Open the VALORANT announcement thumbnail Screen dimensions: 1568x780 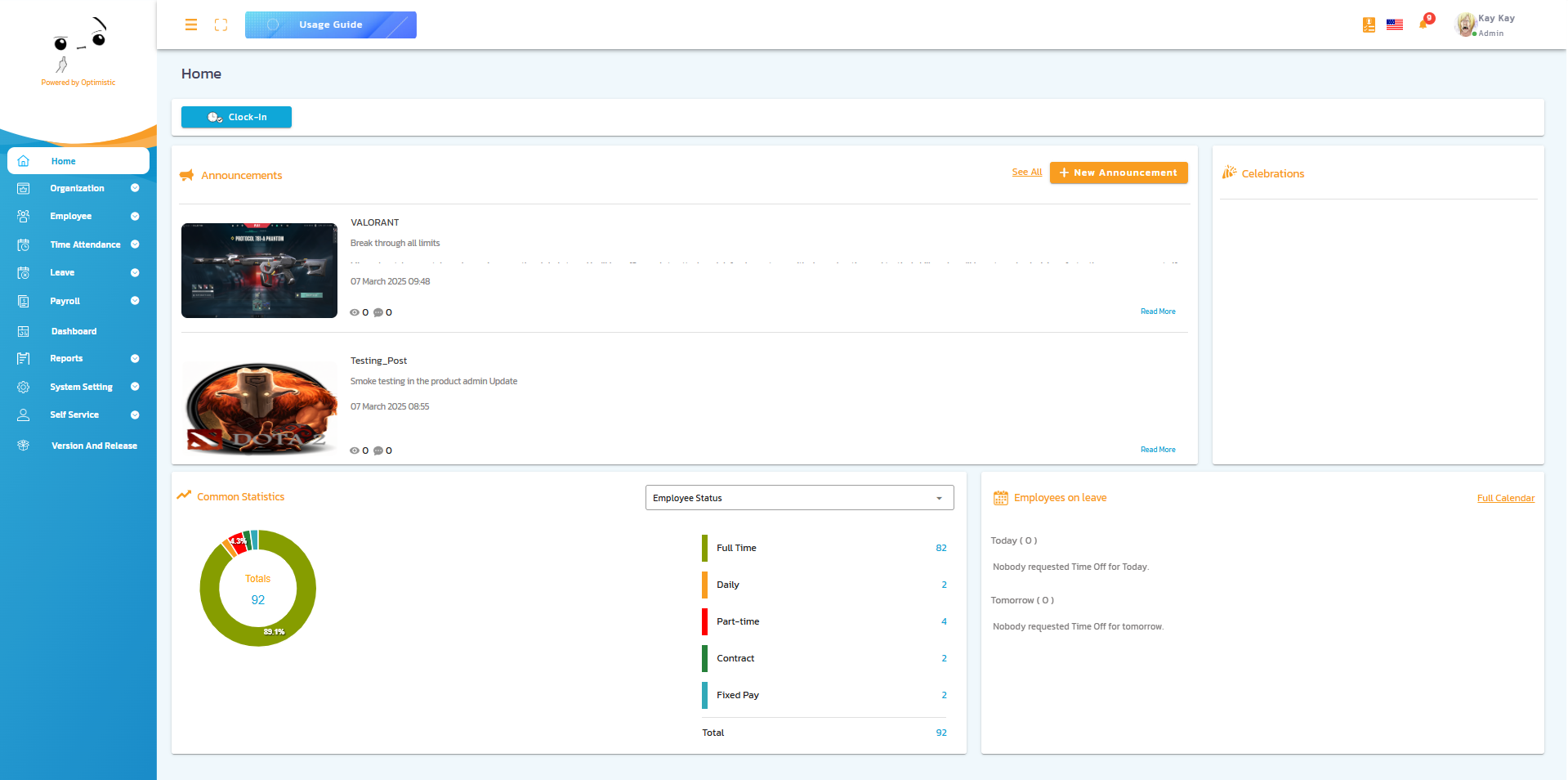259,271
